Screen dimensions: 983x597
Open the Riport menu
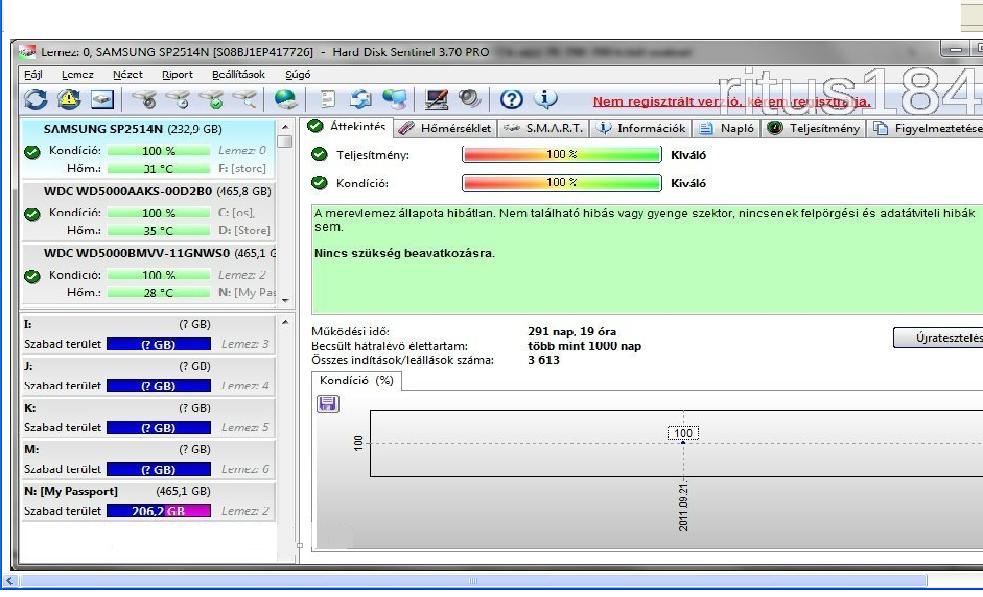coord(177,75)
